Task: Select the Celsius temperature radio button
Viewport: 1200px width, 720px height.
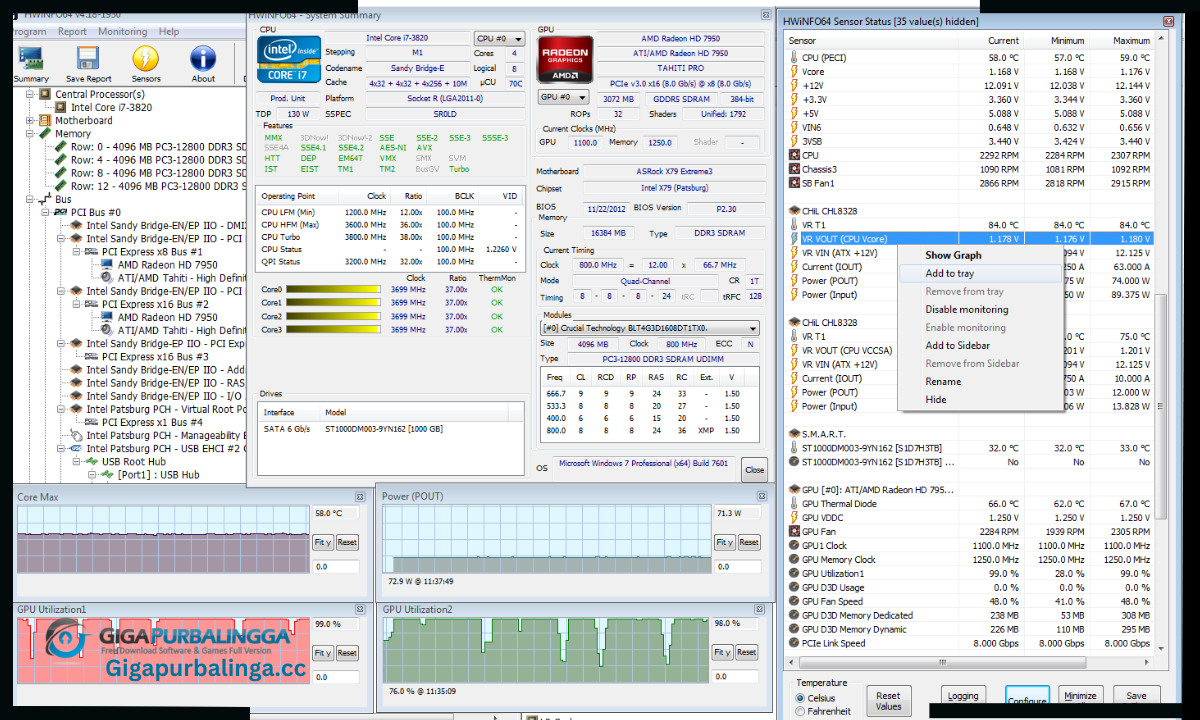Action: click(x=800, y=698)
